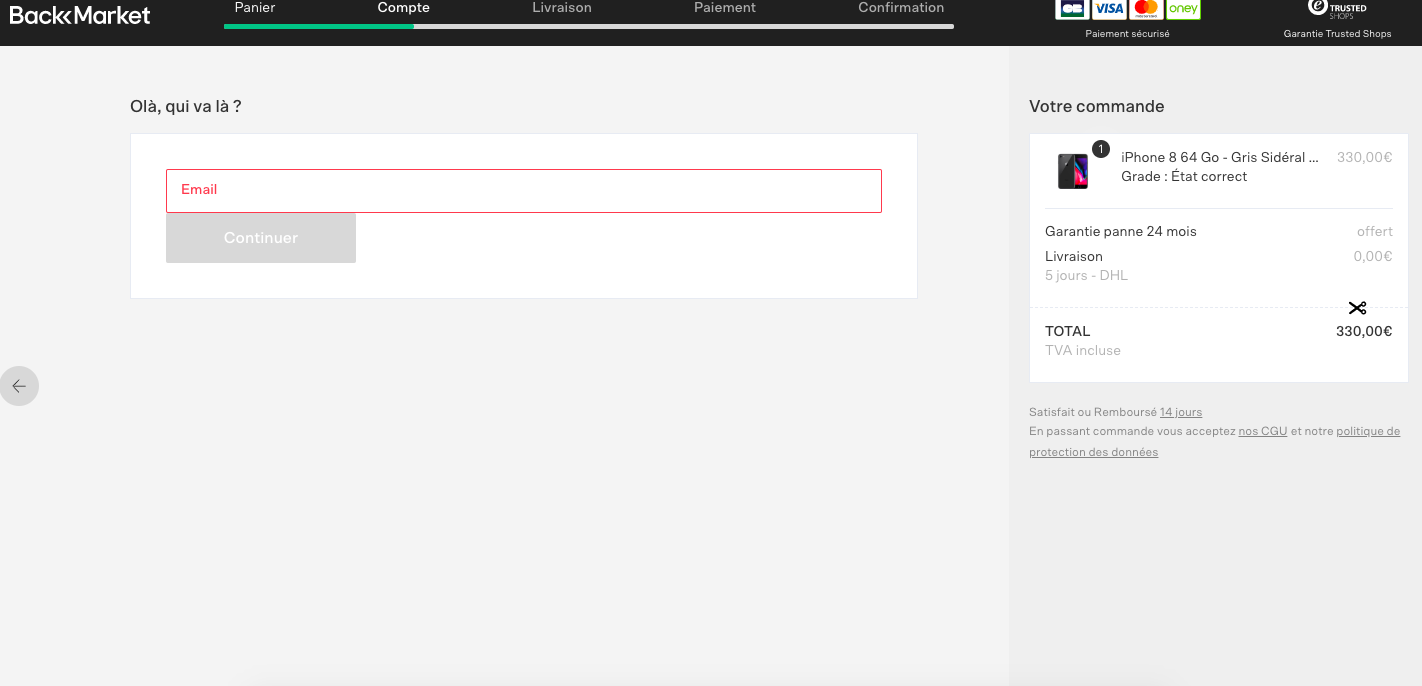Click the Continuer button
The width and height of the screenshot is (1422, 686).
(261, 238)
